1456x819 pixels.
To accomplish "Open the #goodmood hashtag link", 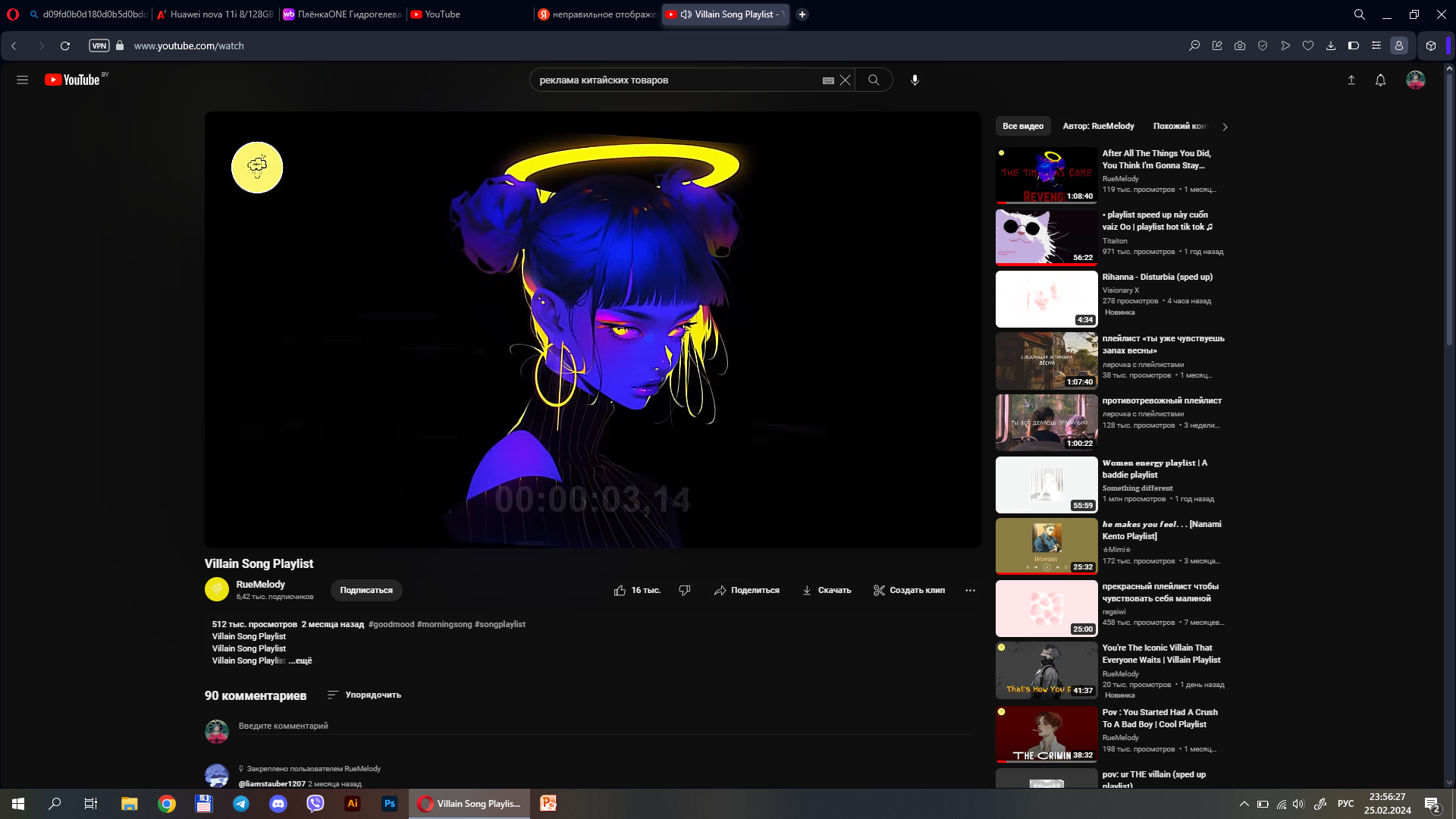I will pyautogui.click(x=391, y=624).
